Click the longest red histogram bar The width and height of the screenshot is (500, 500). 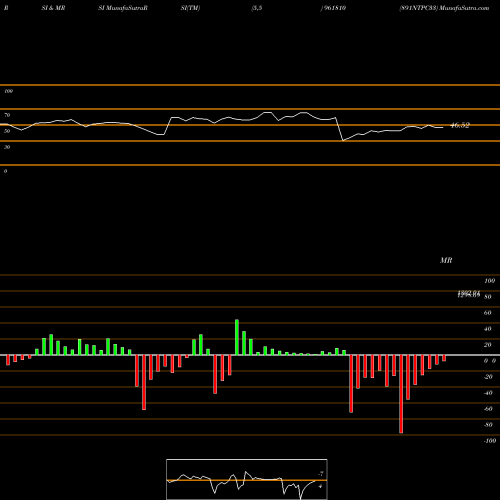(x=401, y=394)
